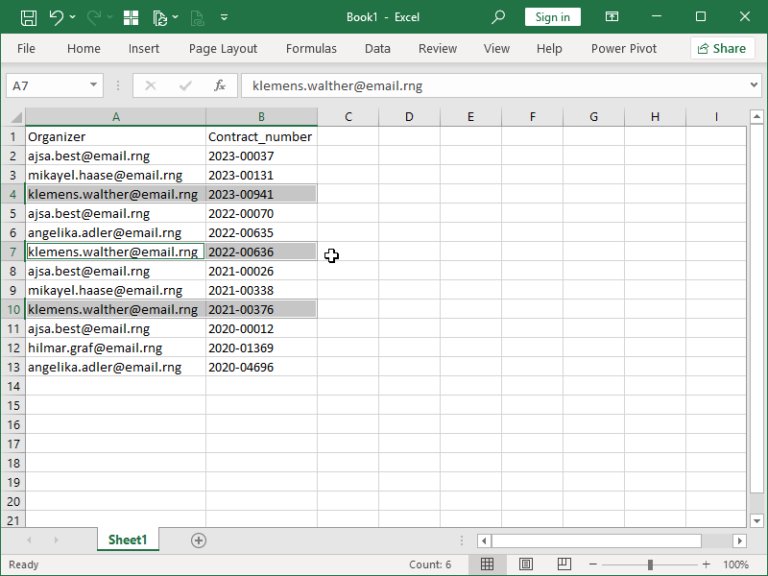Image resolution: width=768 pixels, height=576 pixels.
Task: Click the zoom out minus button
Action: pyautogui.click(x=593, y=564)
